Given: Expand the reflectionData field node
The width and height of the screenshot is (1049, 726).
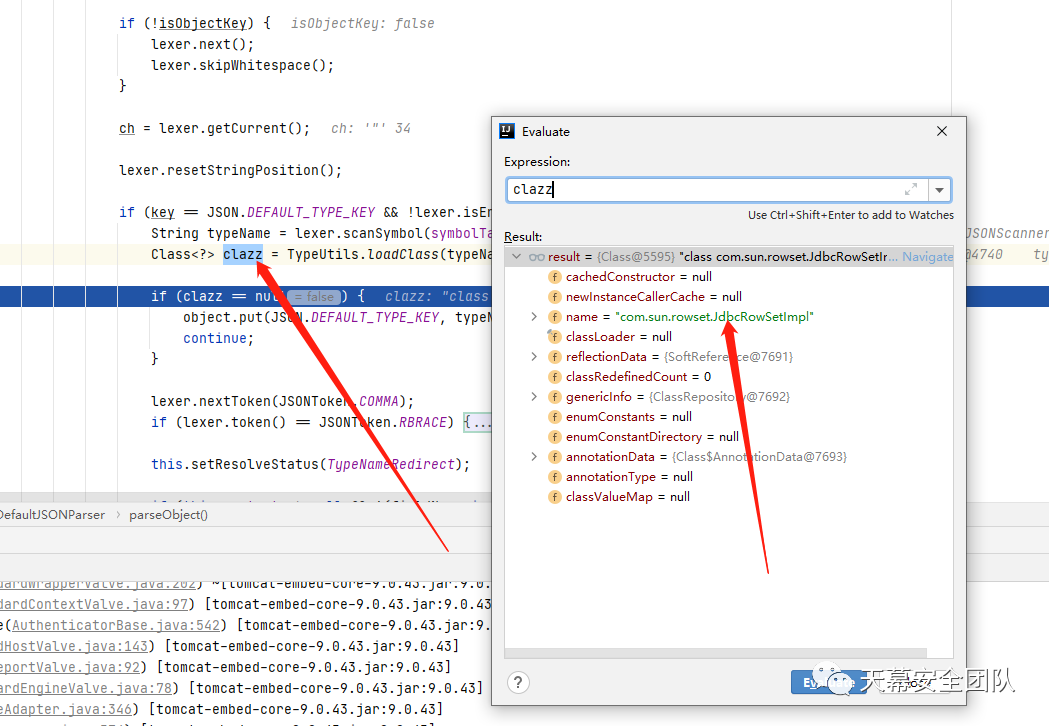Looking at the screenshot, I should [x=534, y=357].
